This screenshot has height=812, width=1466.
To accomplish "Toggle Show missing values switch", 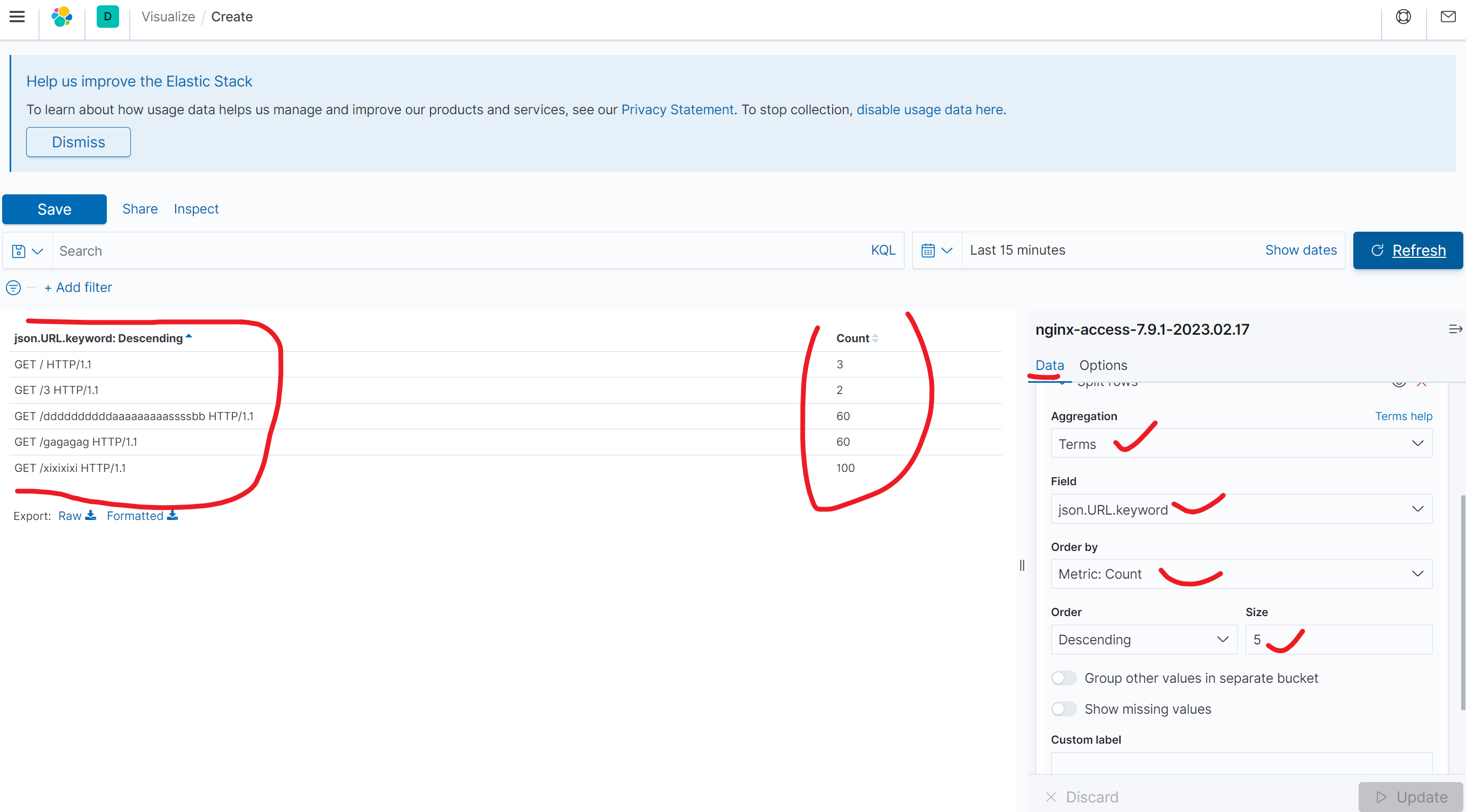I will (x=1063, y=709).
